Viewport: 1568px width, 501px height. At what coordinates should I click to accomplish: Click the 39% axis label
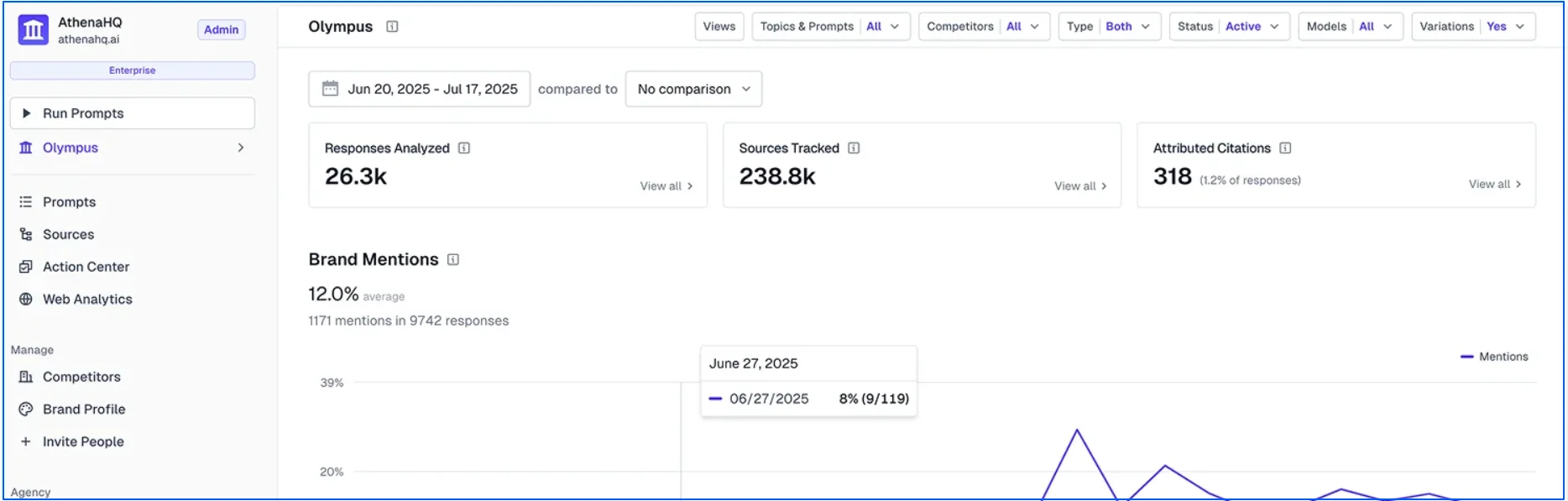pyautogui.click(x=332, y=383)
